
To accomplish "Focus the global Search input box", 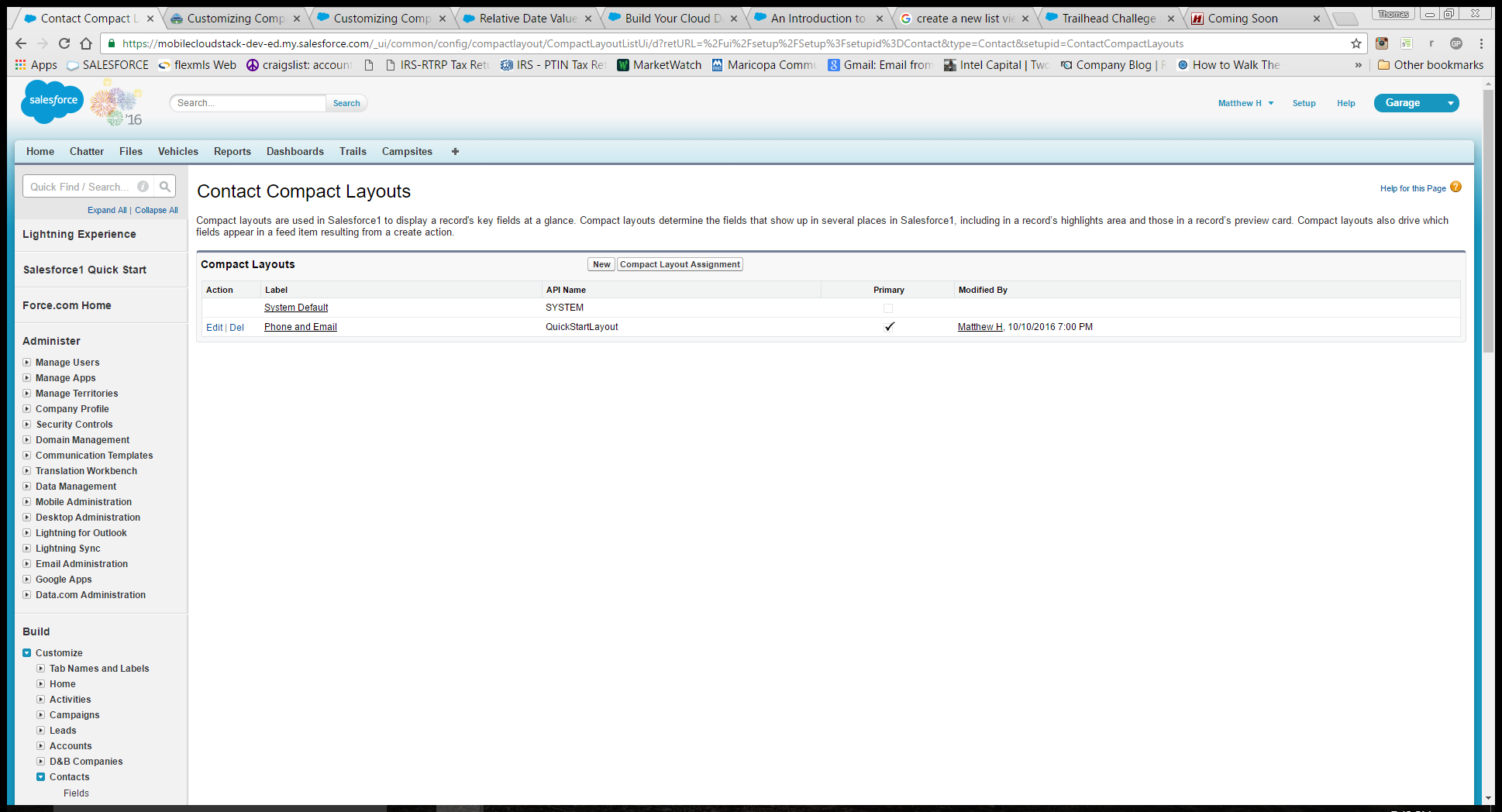I will coord(248,103).
